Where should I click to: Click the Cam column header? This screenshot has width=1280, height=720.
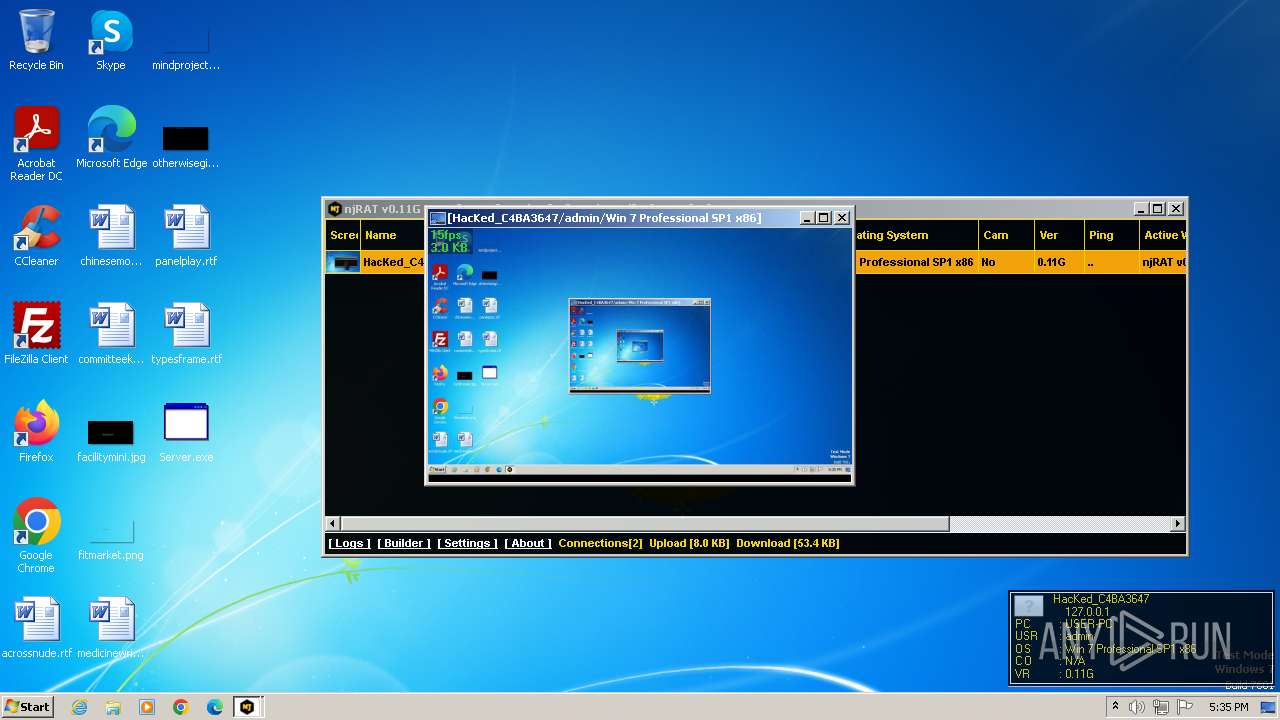tap(1005, 235)
